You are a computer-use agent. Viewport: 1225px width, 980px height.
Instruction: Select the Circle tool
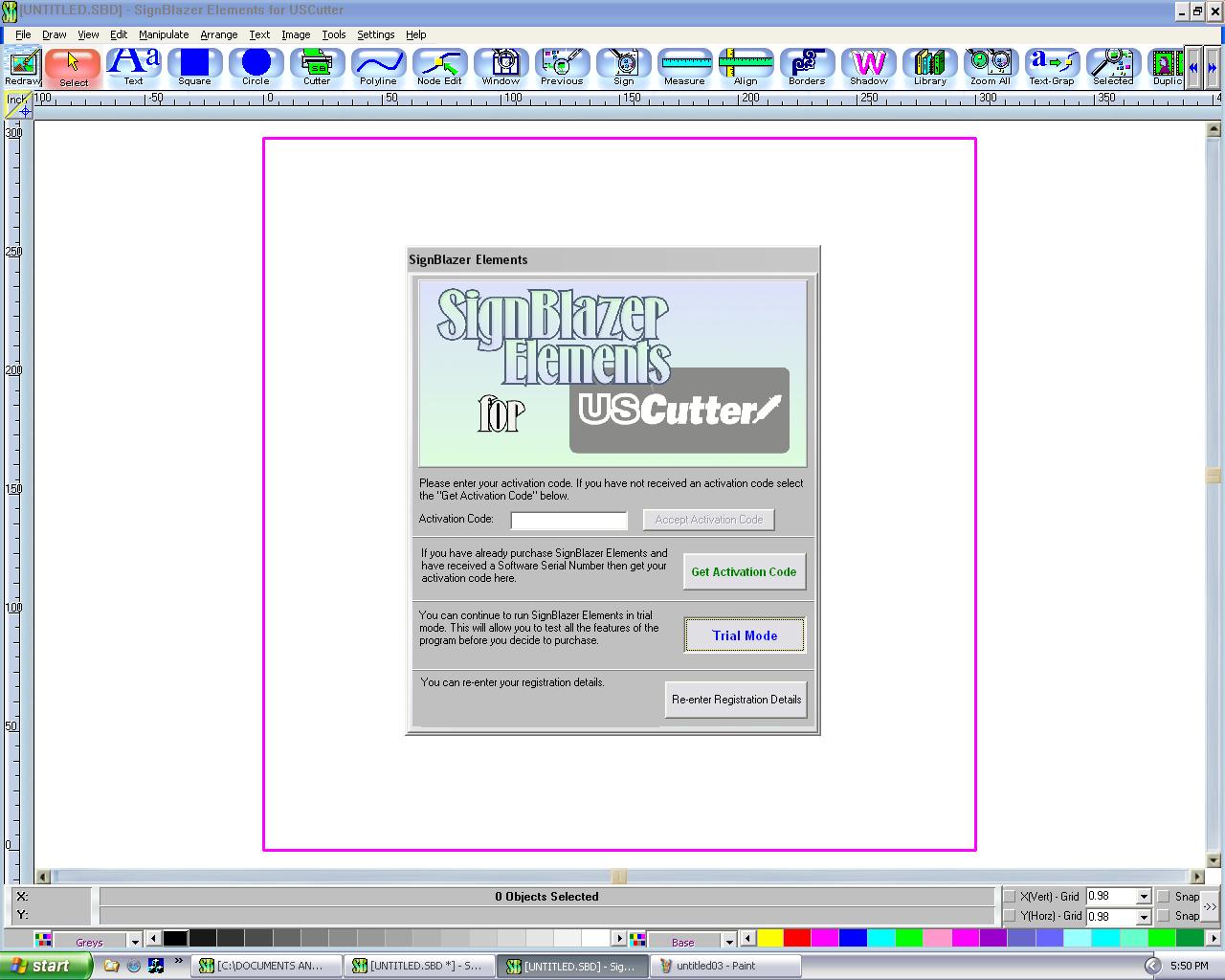tap(256, 64)
